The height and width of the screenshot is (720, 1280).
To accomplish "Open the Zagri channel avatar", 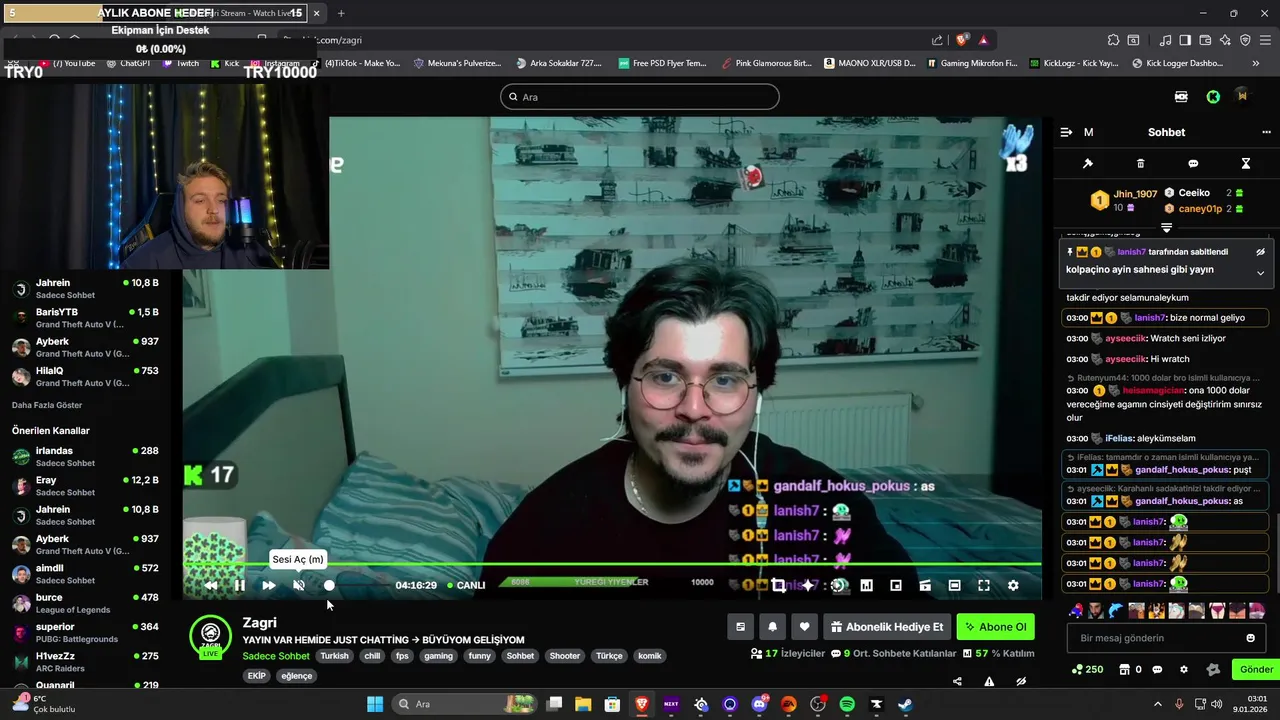I will (210, 636).
